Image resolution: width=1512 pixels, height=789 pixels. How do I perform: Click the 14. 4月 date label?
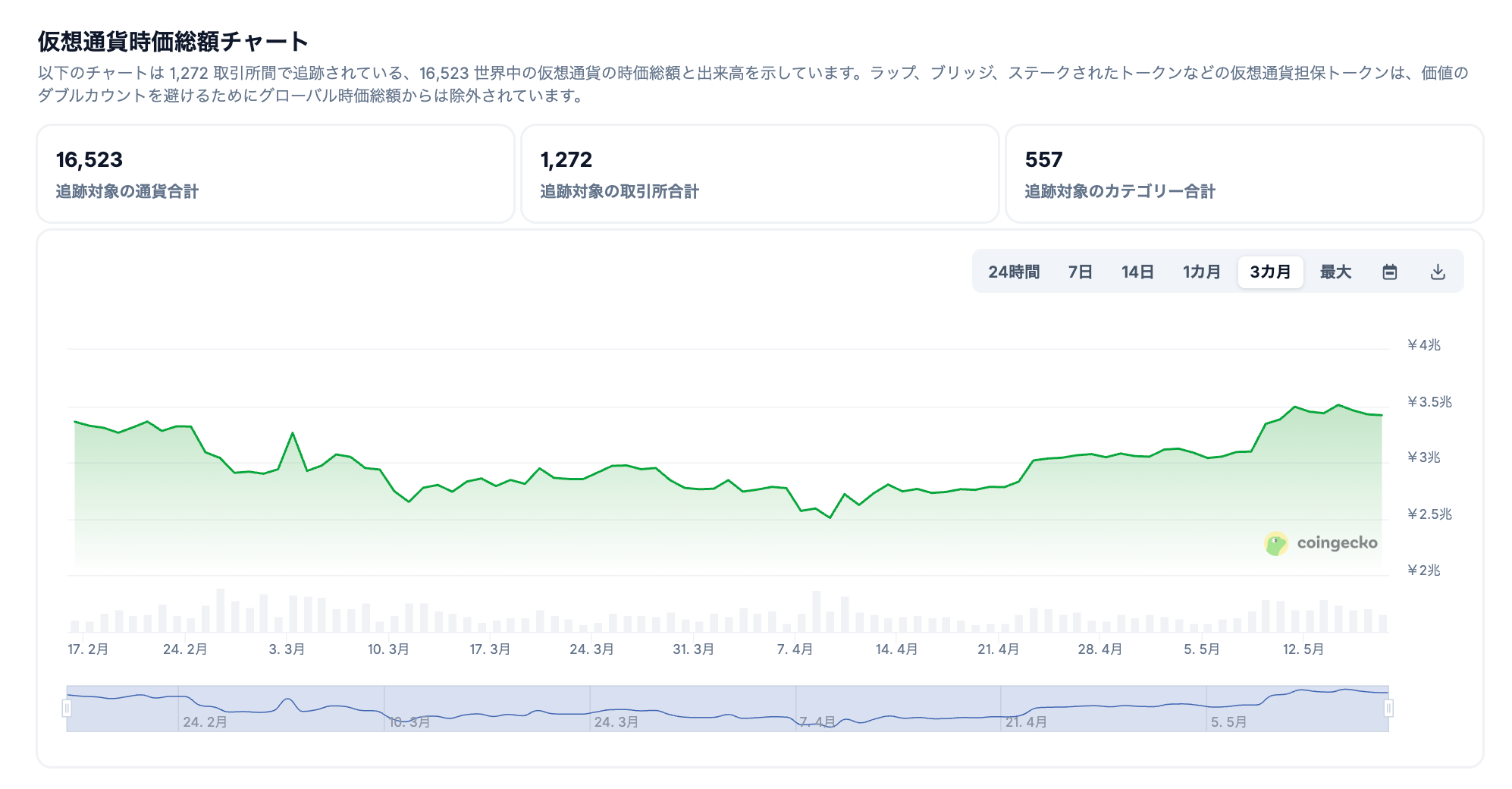click(x=896, y=649)
